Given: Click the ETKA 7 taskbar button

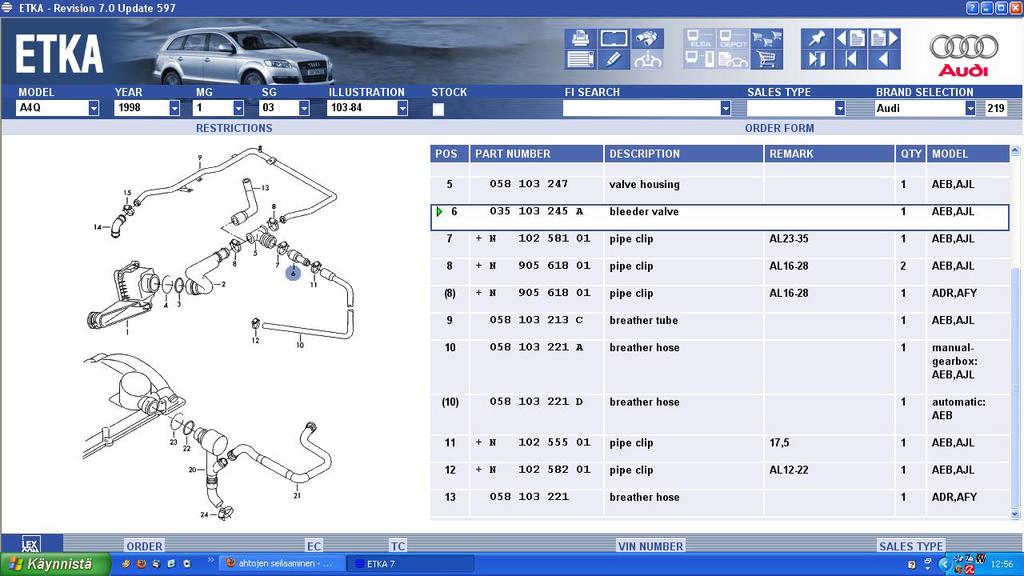Looking at the screenshot, I should tap(400, 564).
